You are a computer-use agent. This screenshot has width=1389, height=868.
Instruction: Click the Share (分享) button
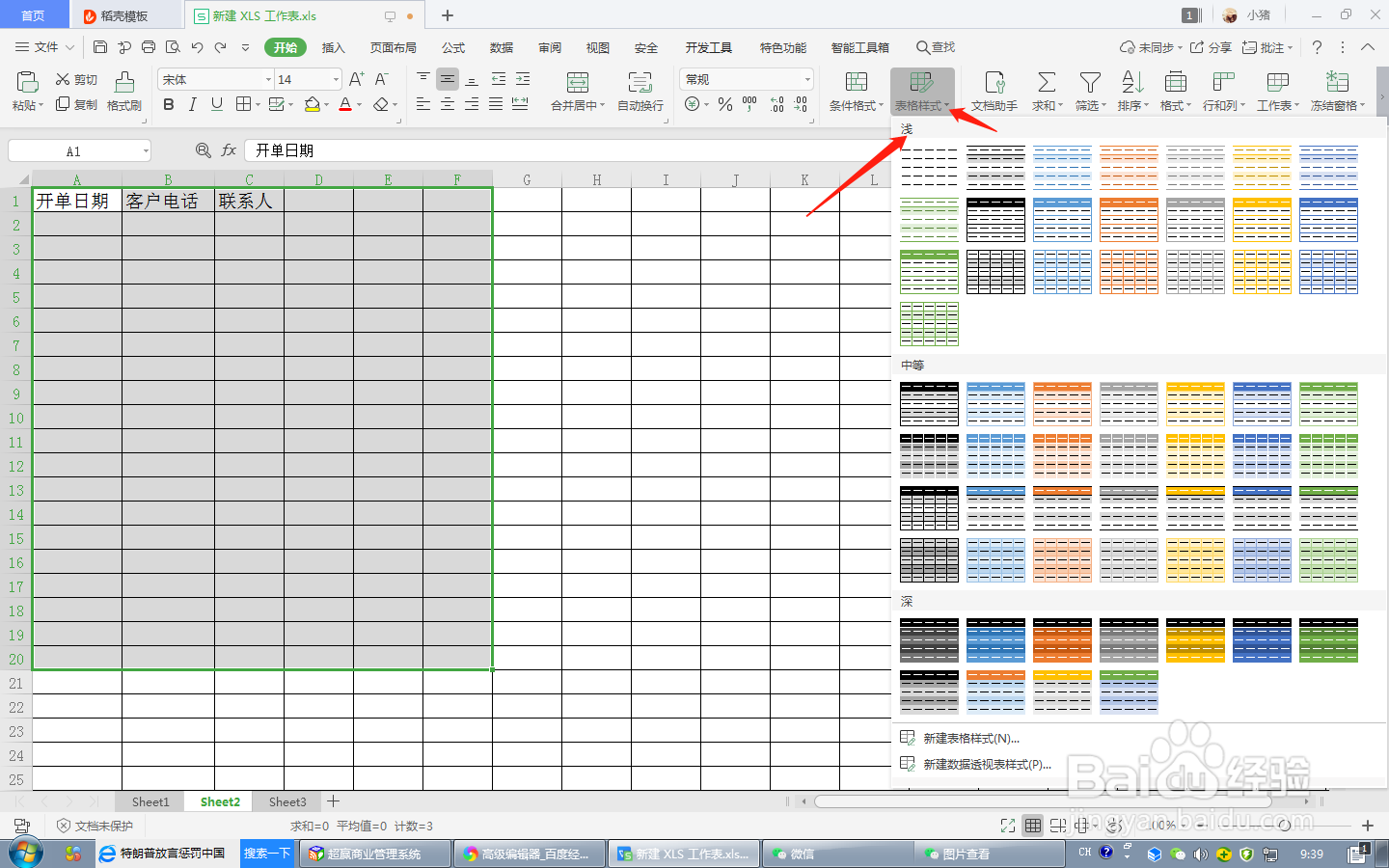point(1211,47)
